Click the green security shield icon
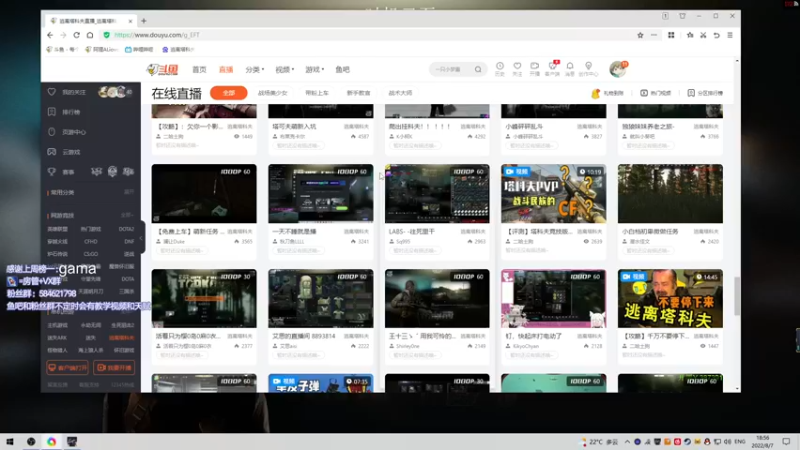The height and width of the screenshot is (450, 800). point(106,35)
